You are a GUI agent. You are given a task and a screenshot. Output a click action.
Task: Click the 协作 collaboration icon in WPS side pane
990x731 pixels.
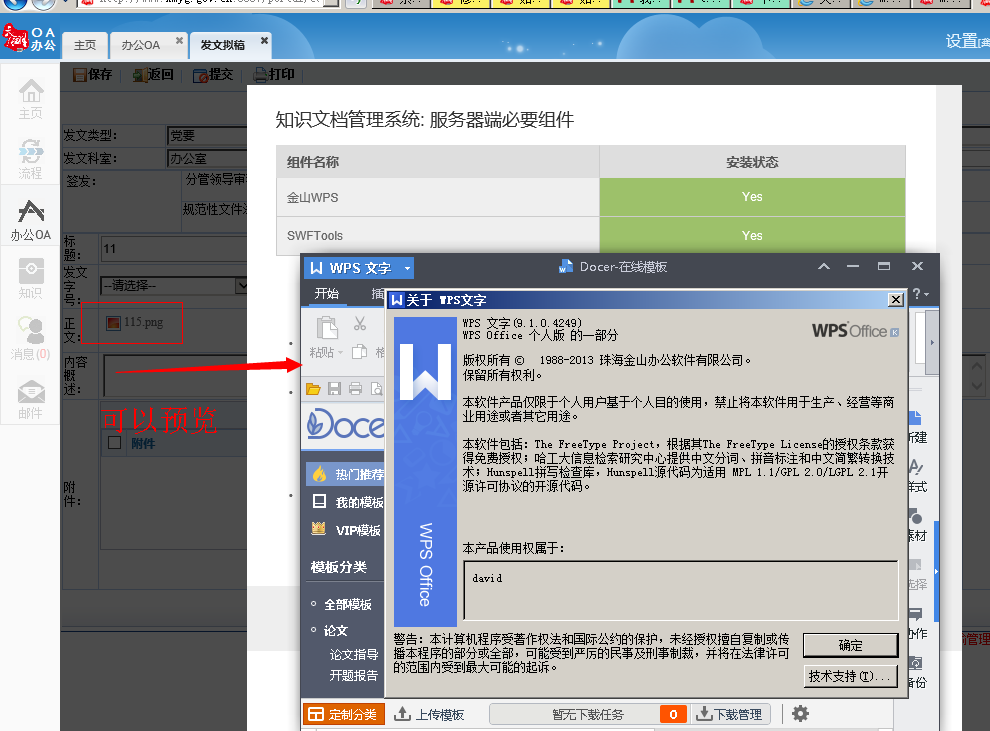pyautogui.click(x=915, y=614)
